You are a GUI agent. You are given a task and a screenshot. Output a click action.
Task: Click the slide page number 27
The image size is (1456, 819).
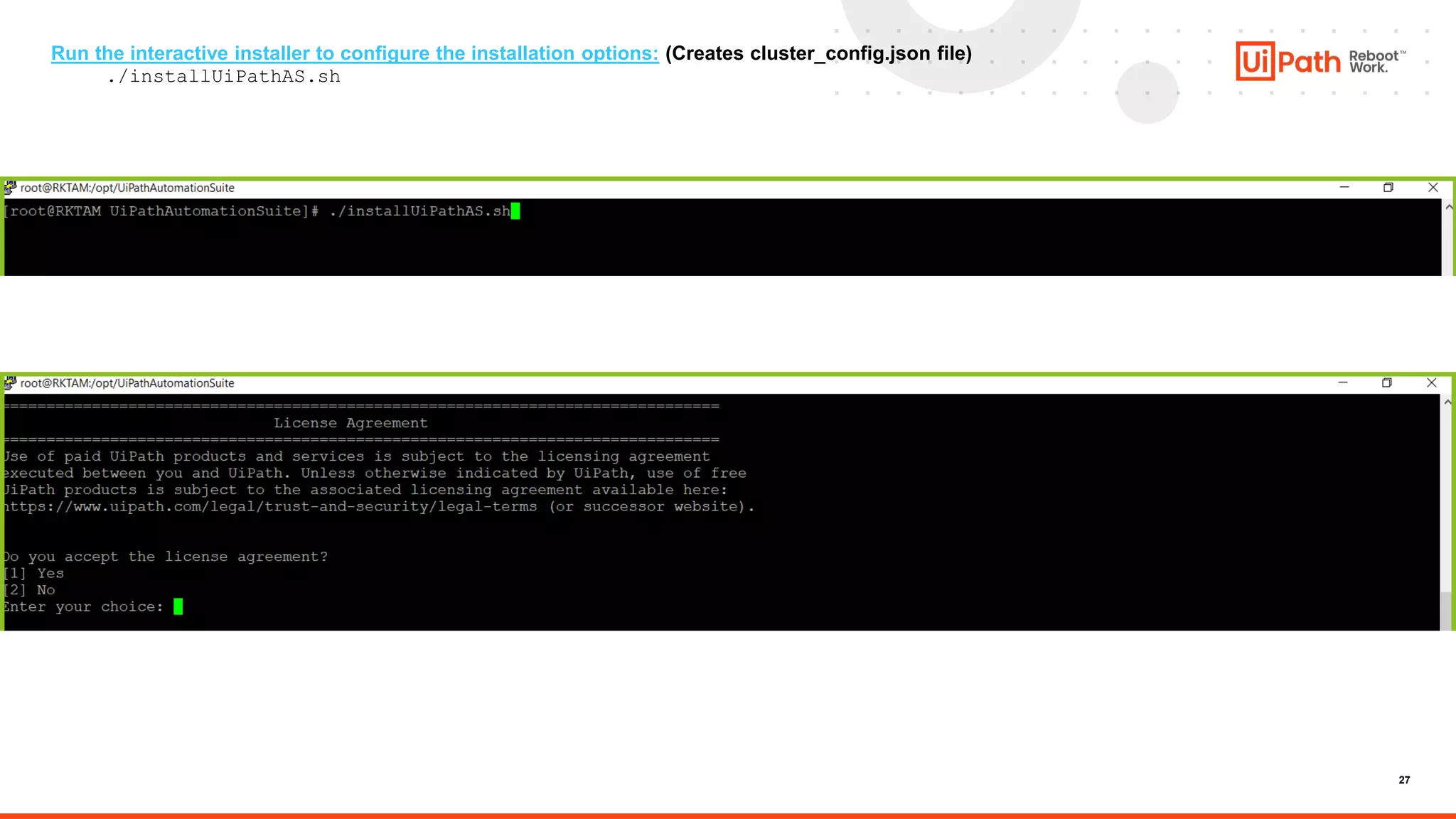(1403, 780)
